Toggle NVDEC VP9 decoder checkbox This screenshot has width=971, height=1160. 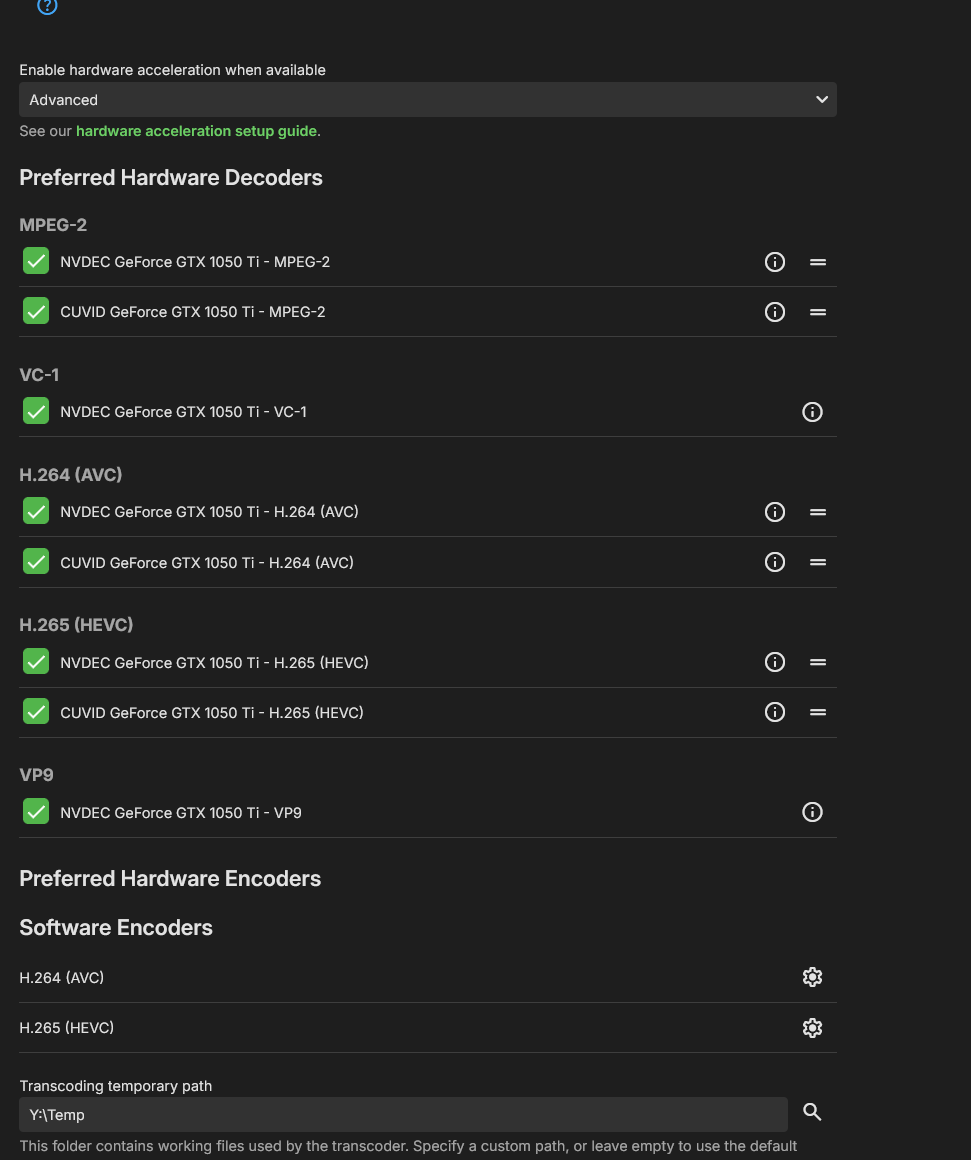coord(36,812)
